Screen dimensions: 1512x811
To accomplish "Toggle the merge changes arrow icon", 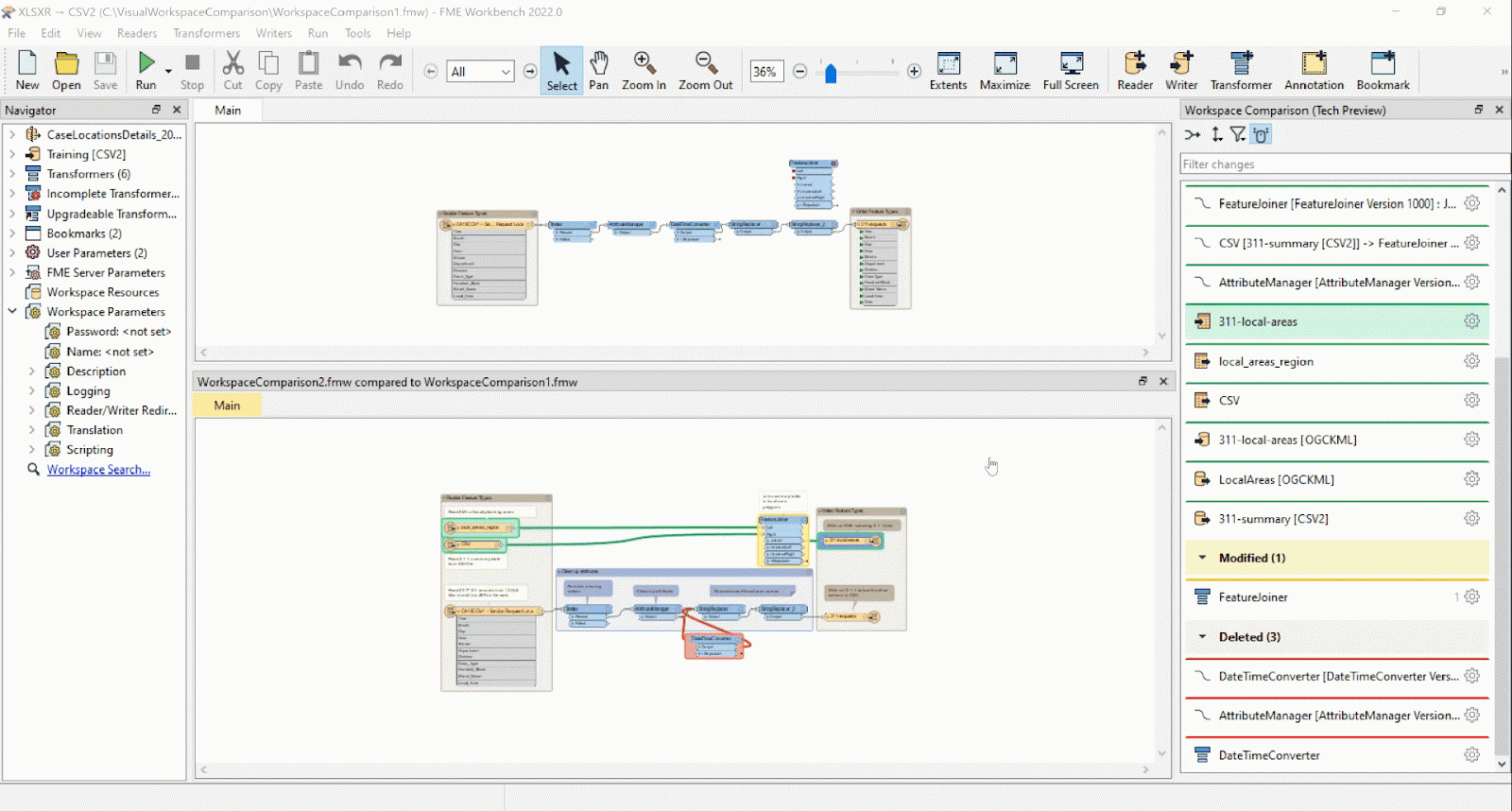I will 1193,135.
